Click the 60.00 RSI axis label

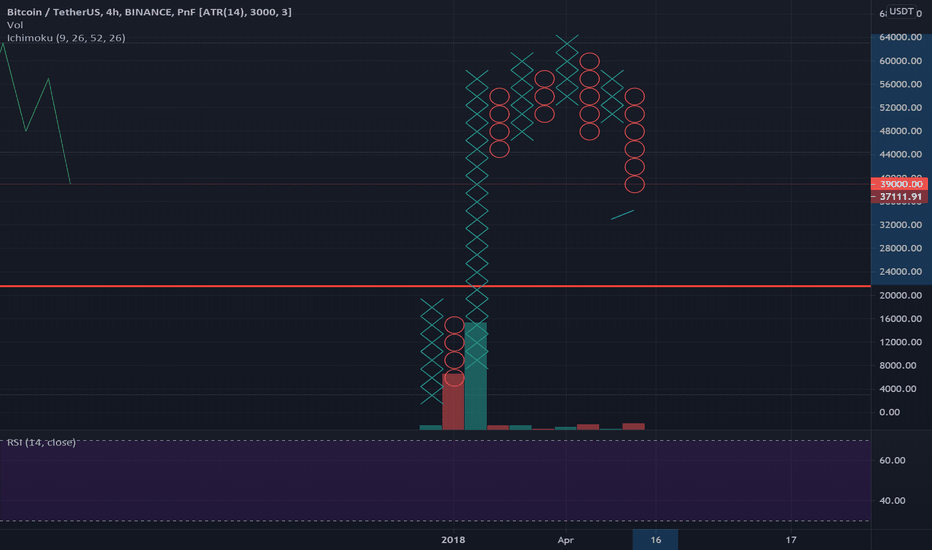coord(892,460)
